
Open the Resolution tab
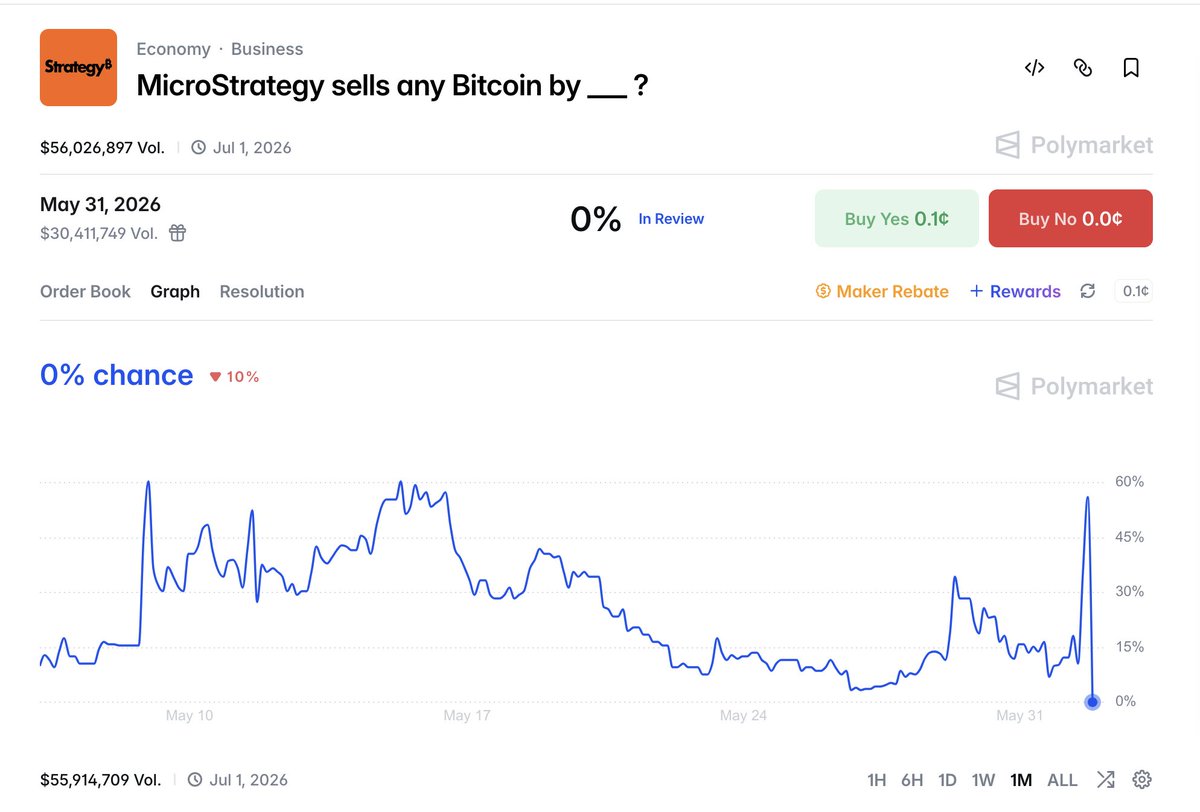(262, 292)
